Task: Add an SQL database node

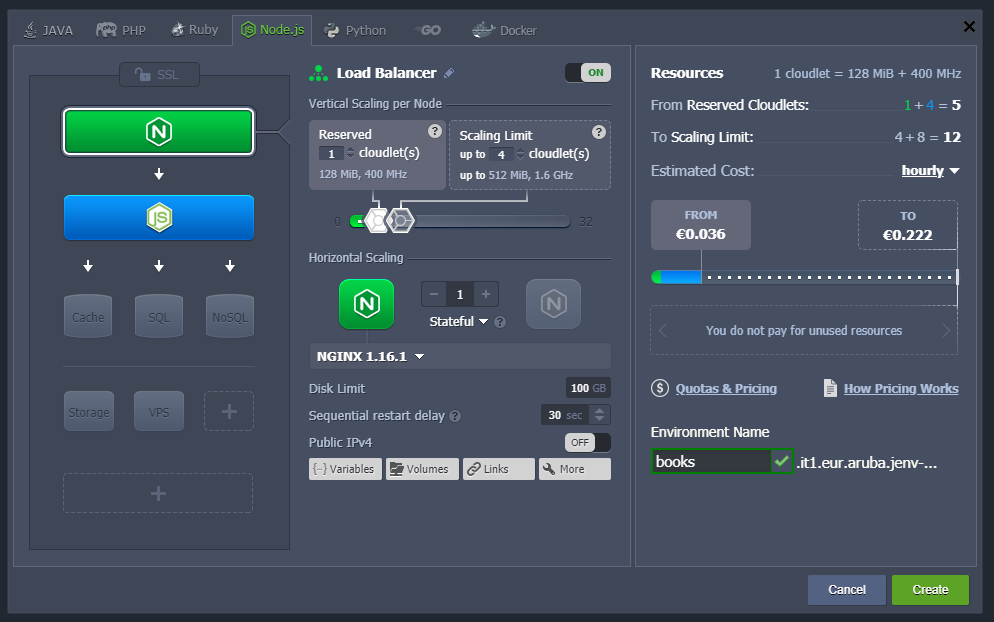Action: pos(158,316)
